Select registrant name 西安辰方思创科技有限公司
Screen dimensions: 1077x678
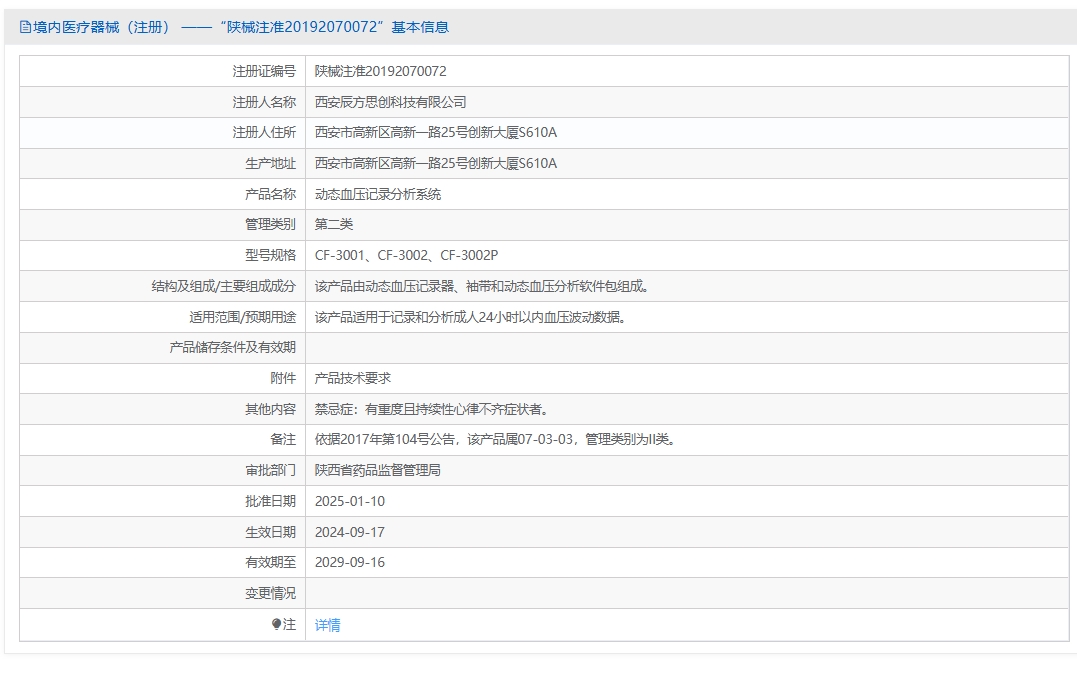(390, 102)
